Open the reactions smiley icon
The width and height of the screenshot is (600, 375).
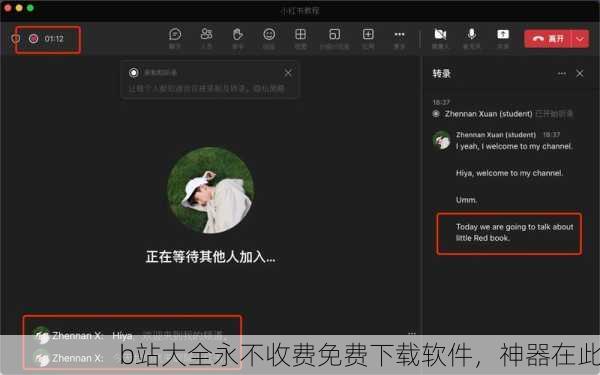click(269, 34)
